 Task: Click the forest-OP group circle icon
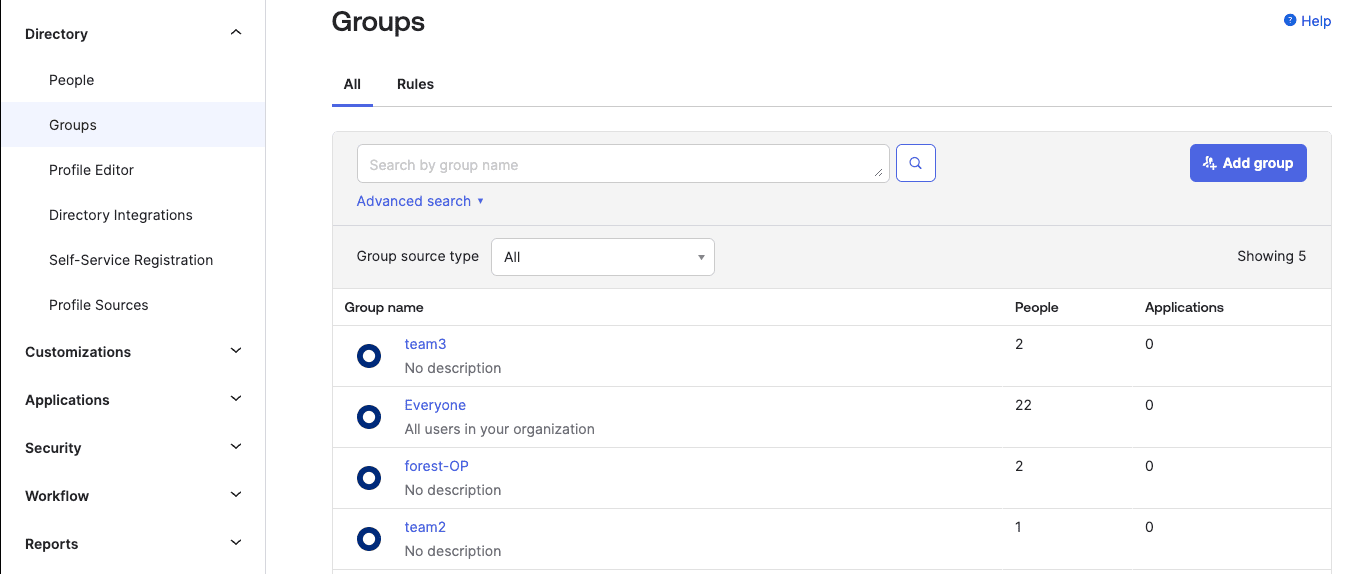tap(369, 478)
